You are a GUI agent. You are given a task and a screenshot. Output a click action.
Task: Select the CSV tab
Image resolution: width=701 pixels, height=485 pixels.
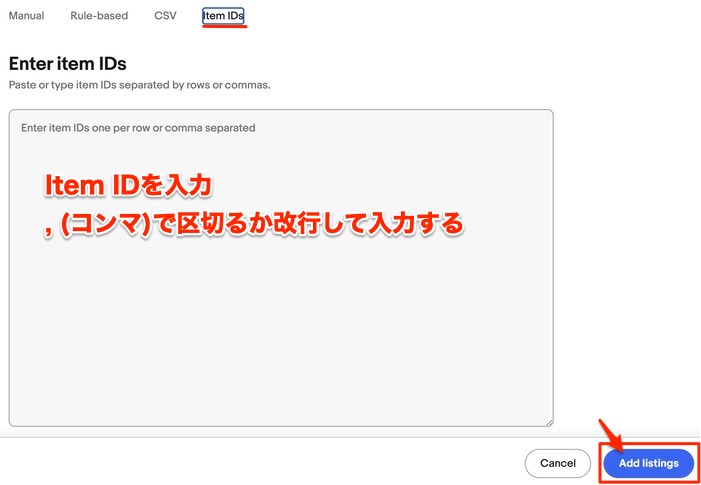165,16
